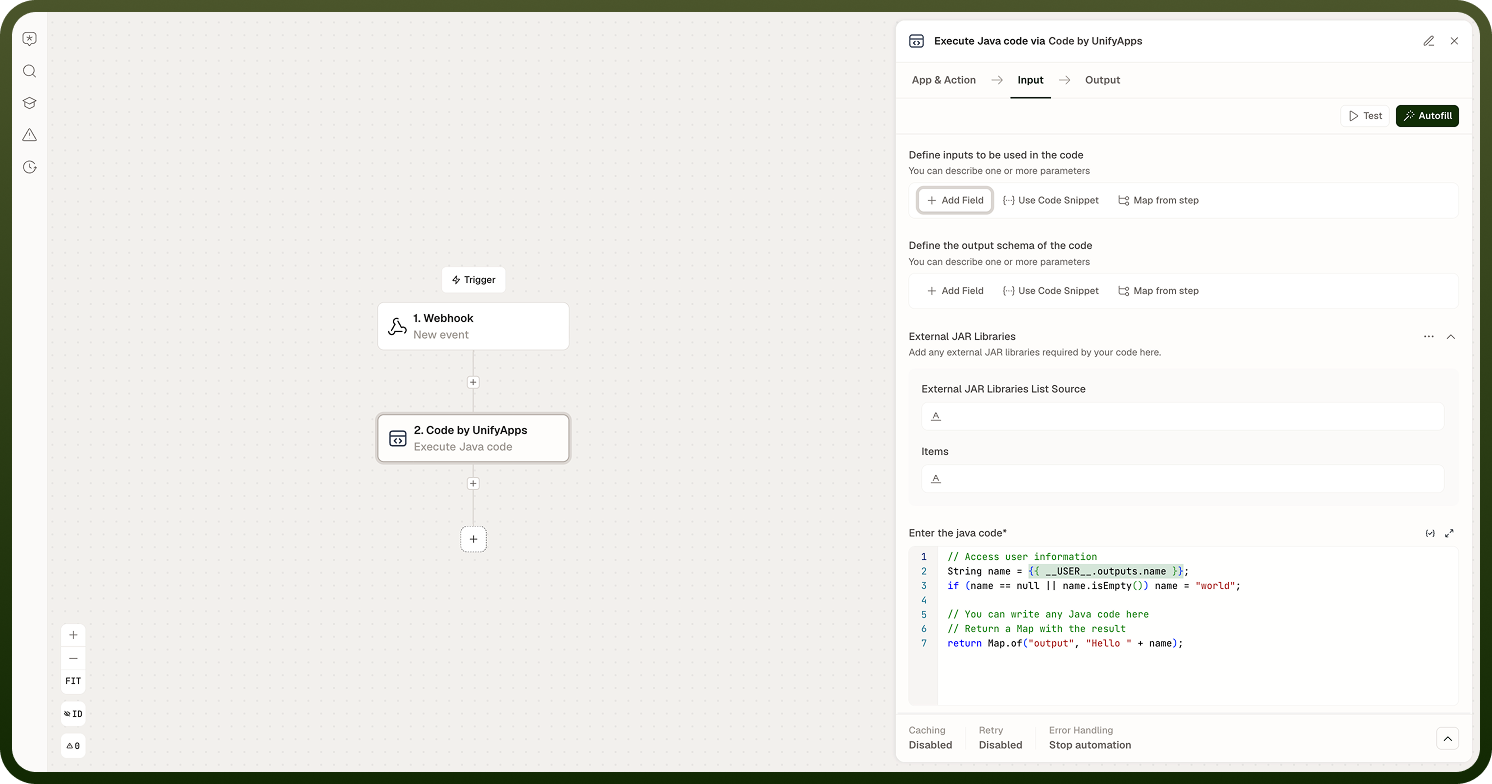The height and width of the screenshot is (784, 1492).
Task: Insert variable using code editor braces icon
Action: [1430, 533]
